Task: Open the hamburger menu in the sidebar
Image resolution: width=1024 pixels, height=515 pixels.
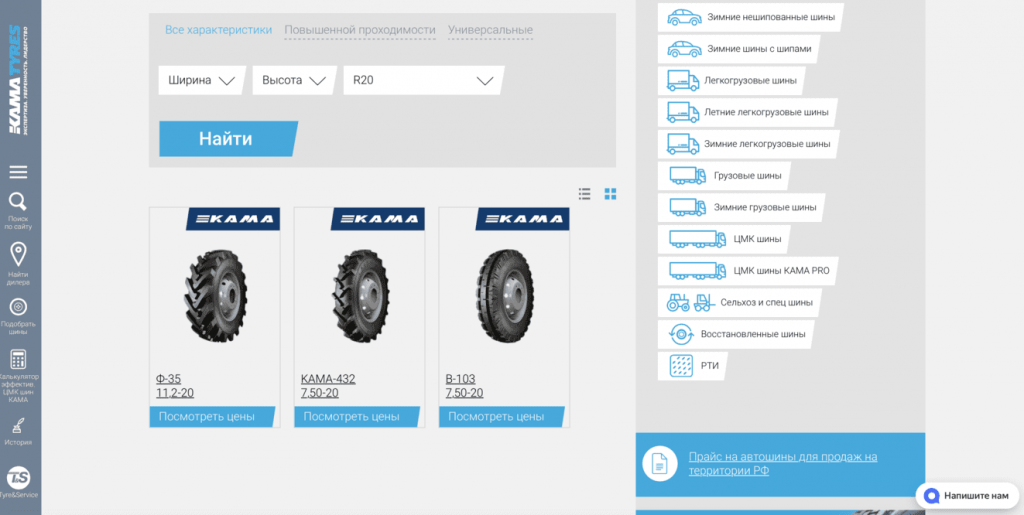Action: (18, 172)
